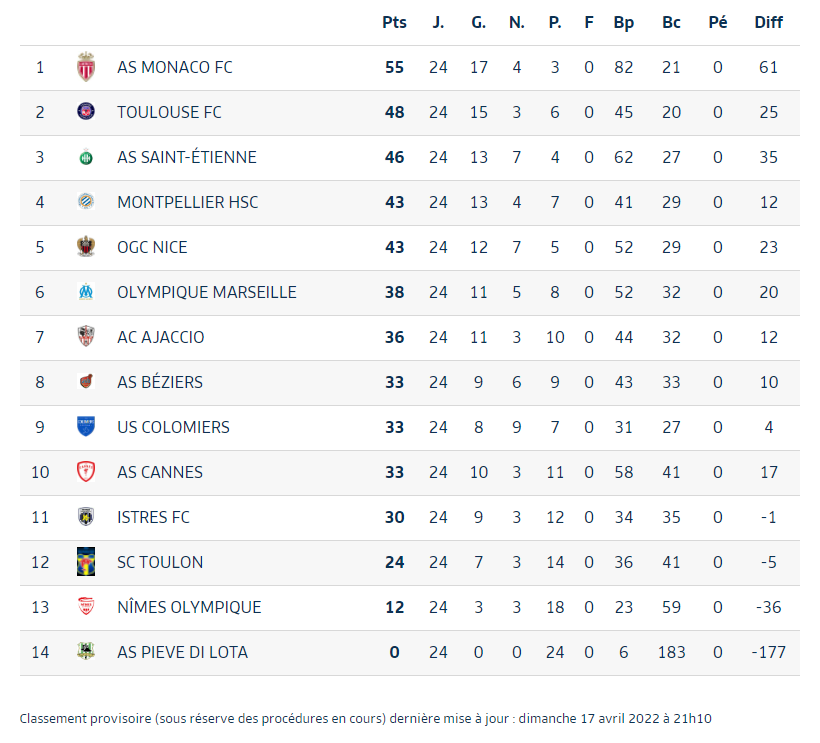Image resolution: width=820 pixels, height=743 pixels.
Task: Click the AS Monaco FC club crest
Action: [x=86, y=67]
